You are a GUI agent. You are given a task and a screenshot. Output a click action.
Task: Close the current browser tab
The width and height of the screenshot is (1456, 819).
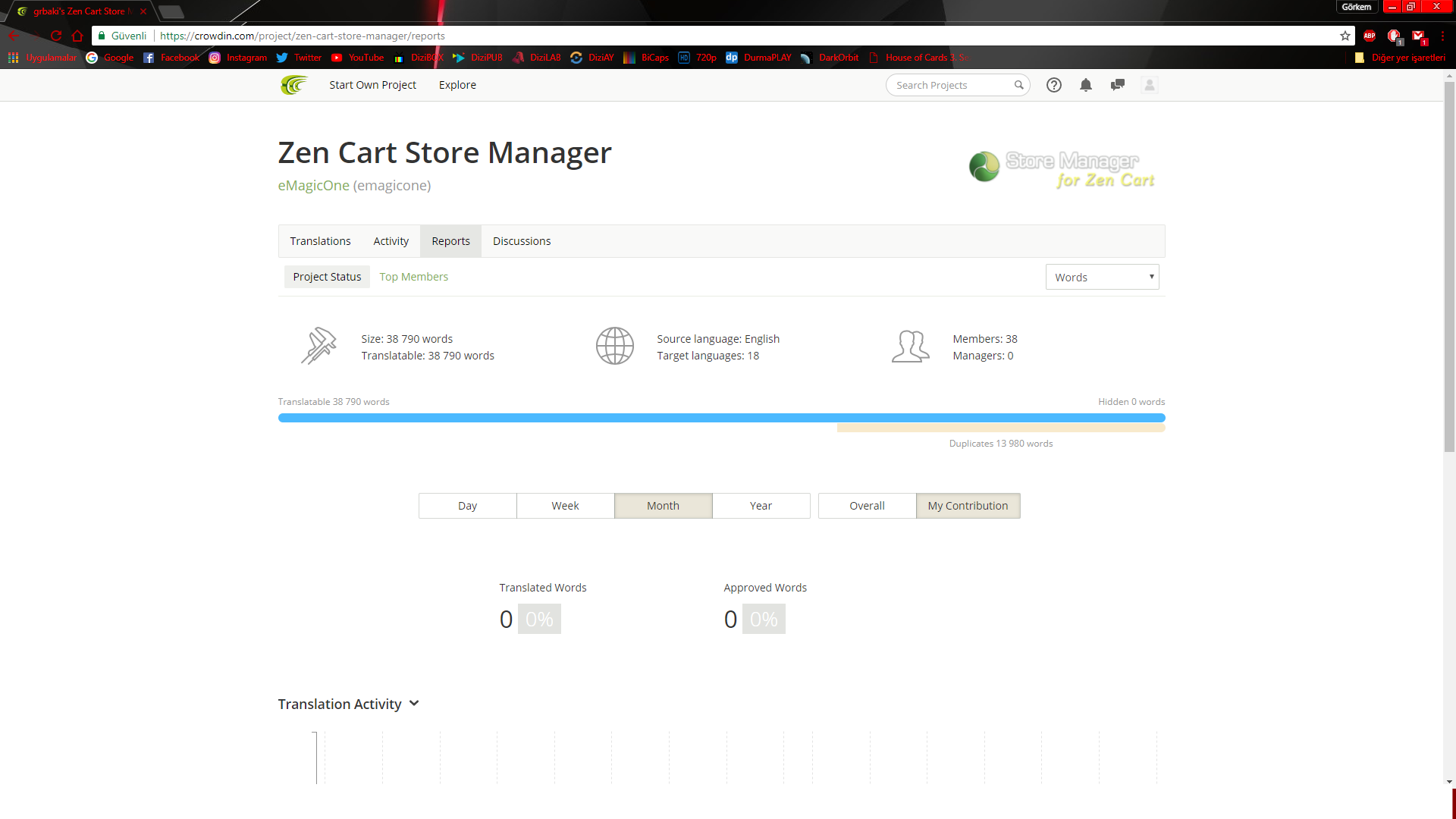click(x=143, y=11)
